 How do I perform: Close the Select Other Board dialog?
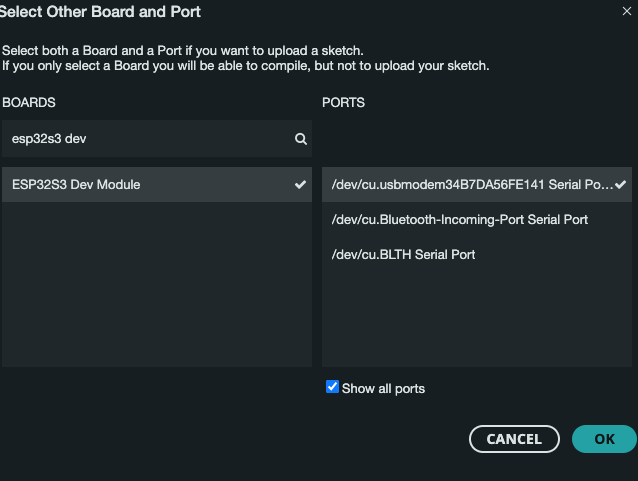coord(626,11)
